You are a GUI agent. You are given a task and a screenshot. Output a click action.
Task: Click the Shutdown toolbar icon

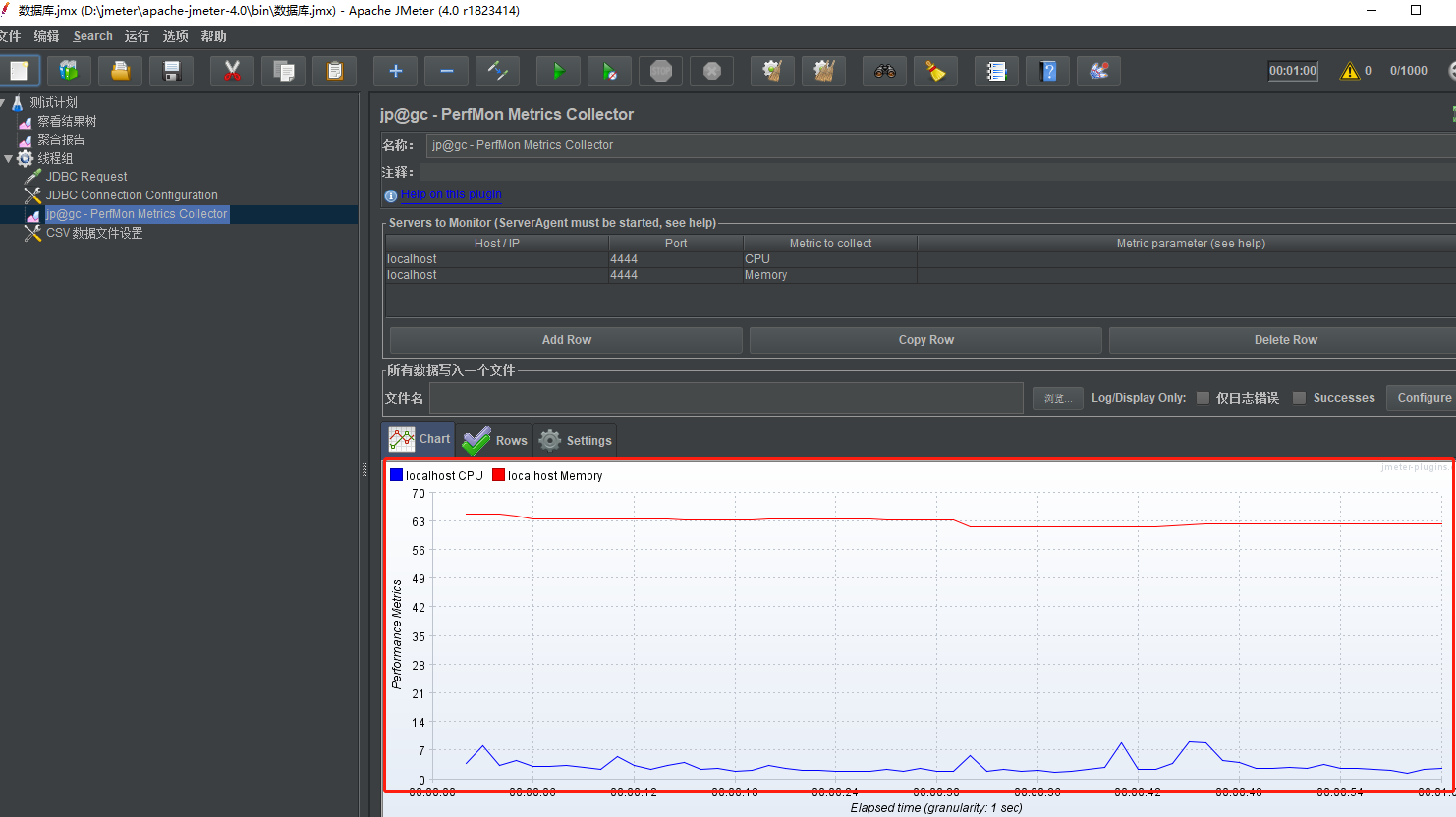pyautogui.click(x=712, y=71)
